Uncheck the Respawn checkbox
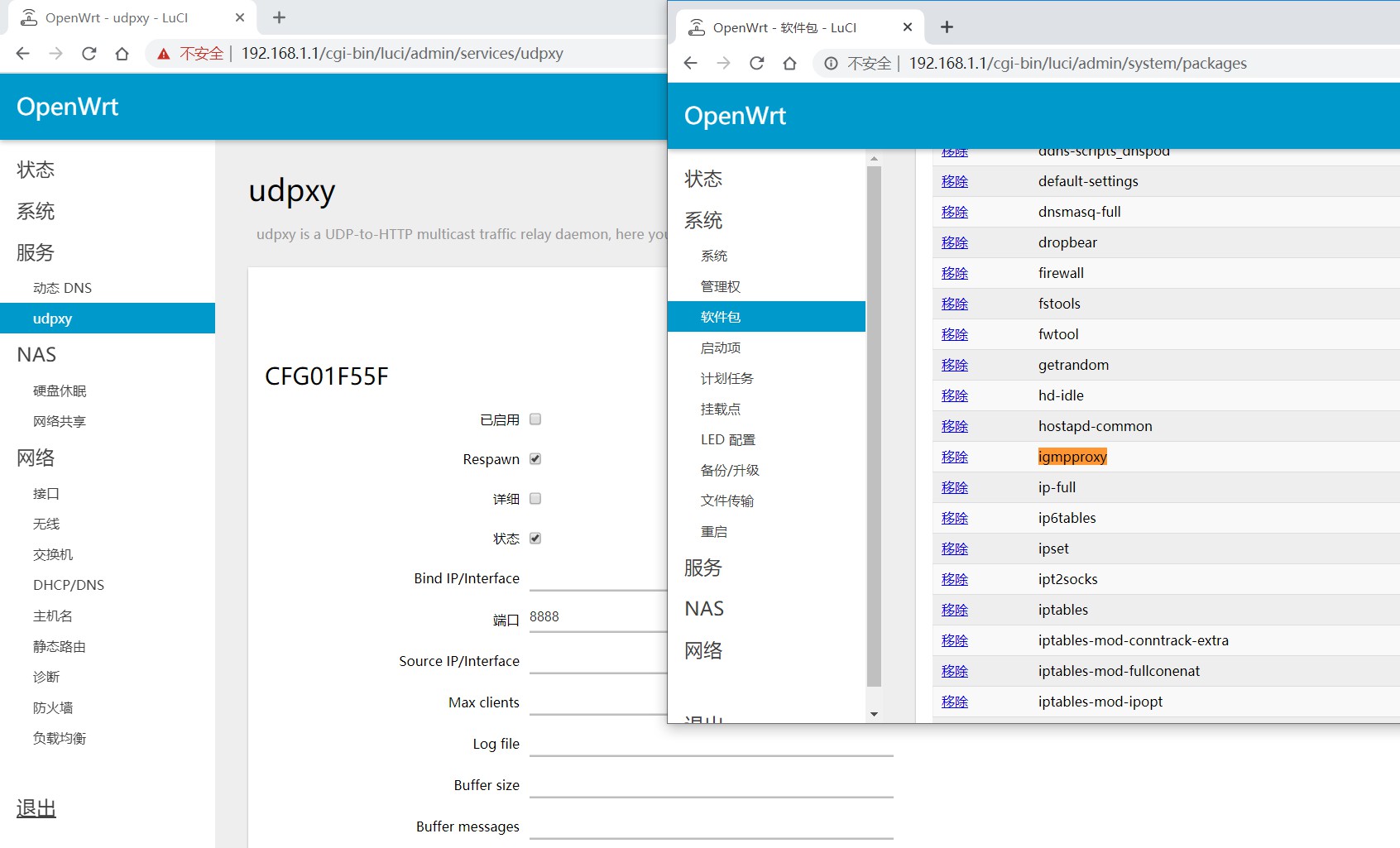This screenshot has height=848, width=1400. tap(535, 459)
